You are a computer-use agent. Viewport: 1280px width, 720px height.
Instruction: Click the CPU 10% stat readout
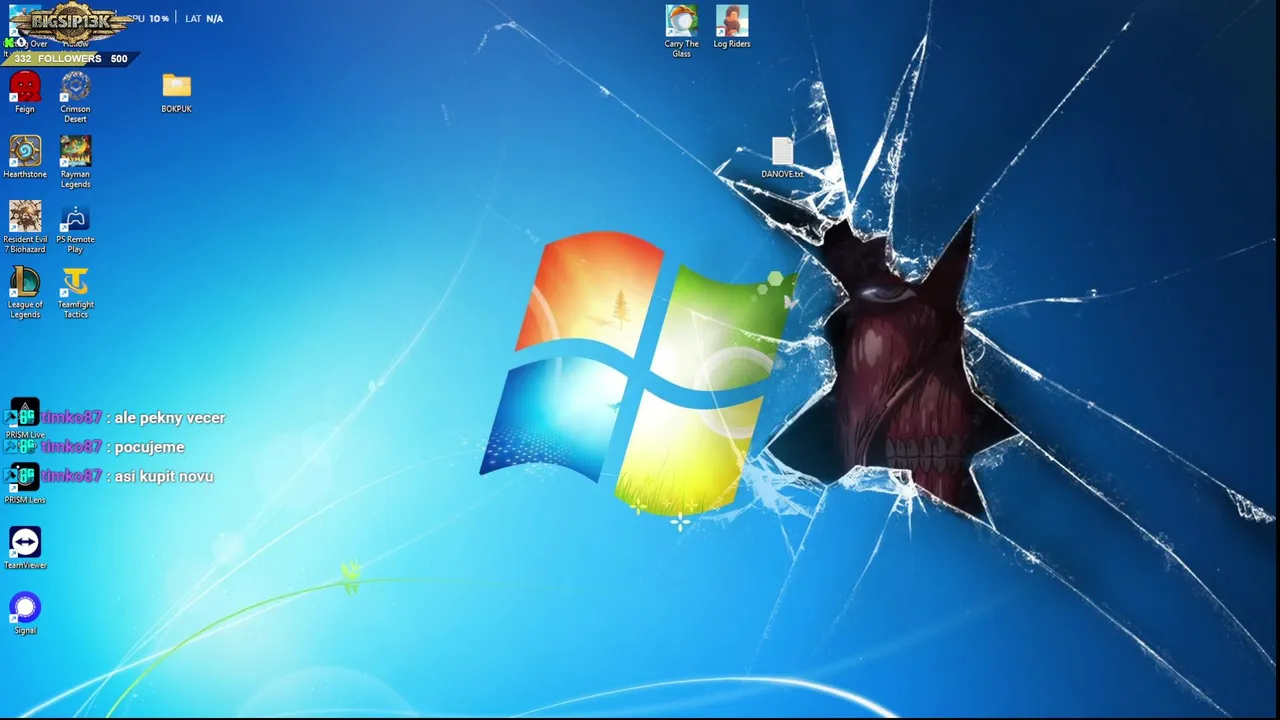(148, 18)
